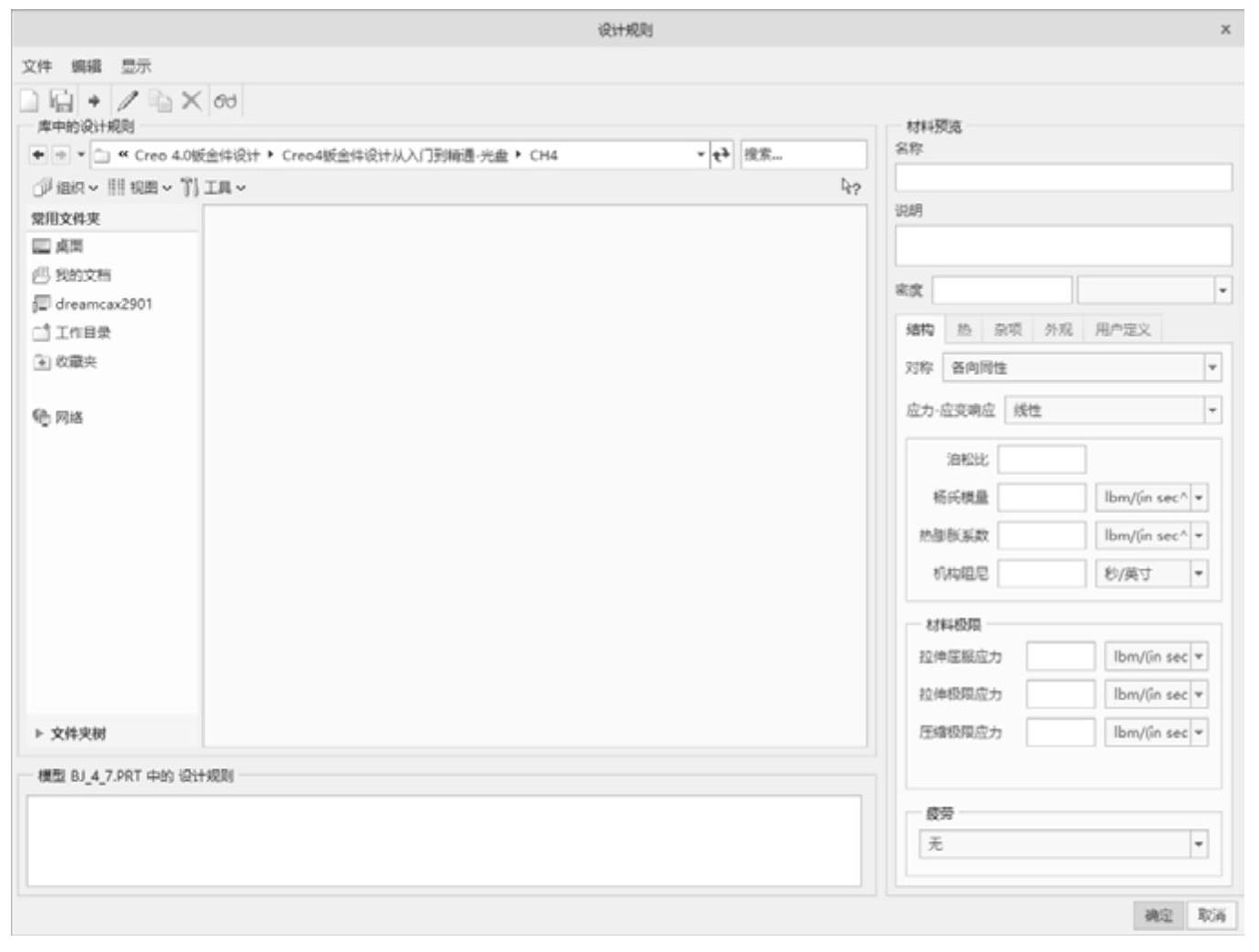Click the 搜索 search field
Viewport: 1259px width, 952px height.
coord(803,155)
